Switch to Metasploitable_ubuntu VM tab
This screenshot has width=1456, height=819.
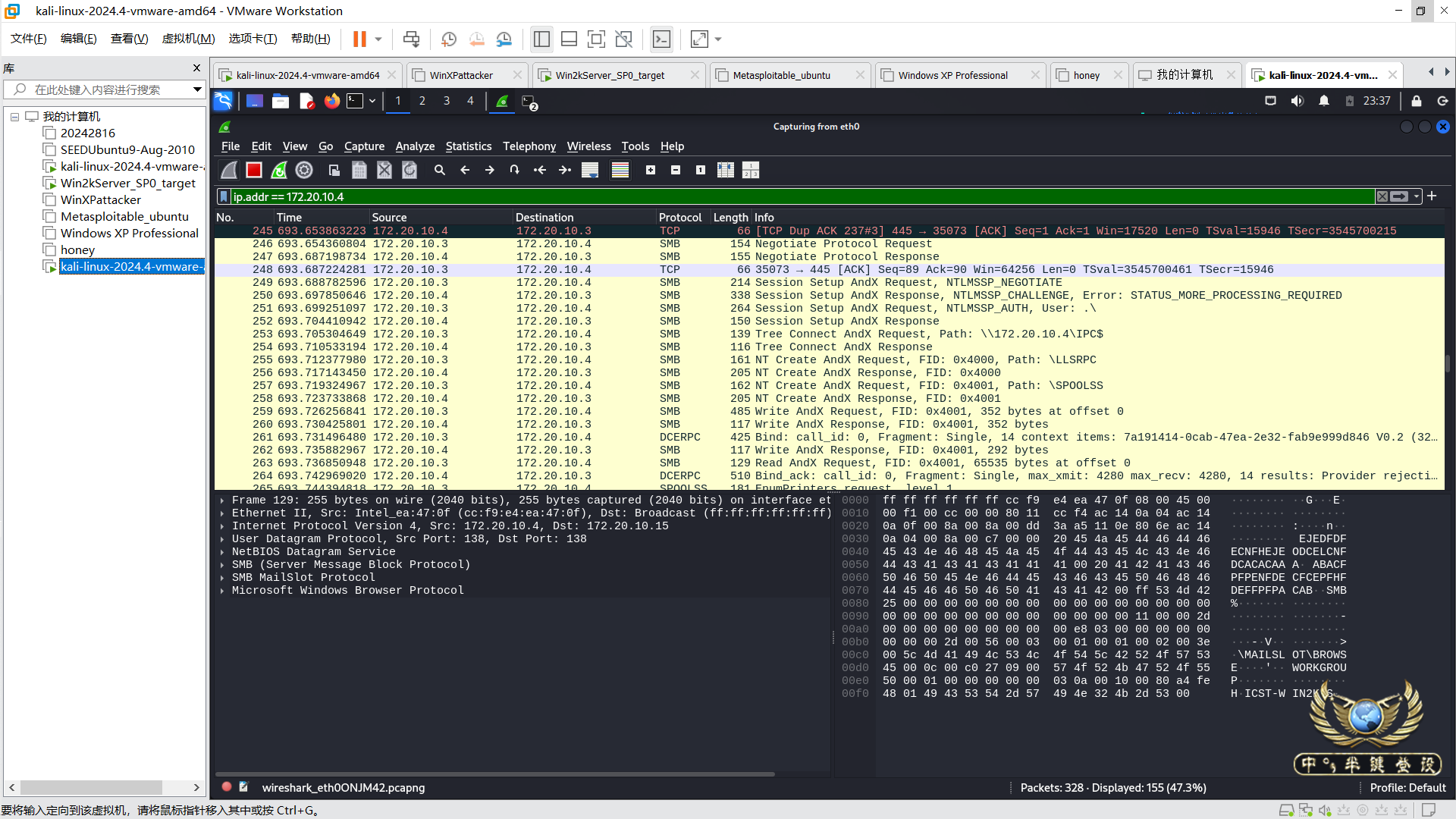[781, 75]
